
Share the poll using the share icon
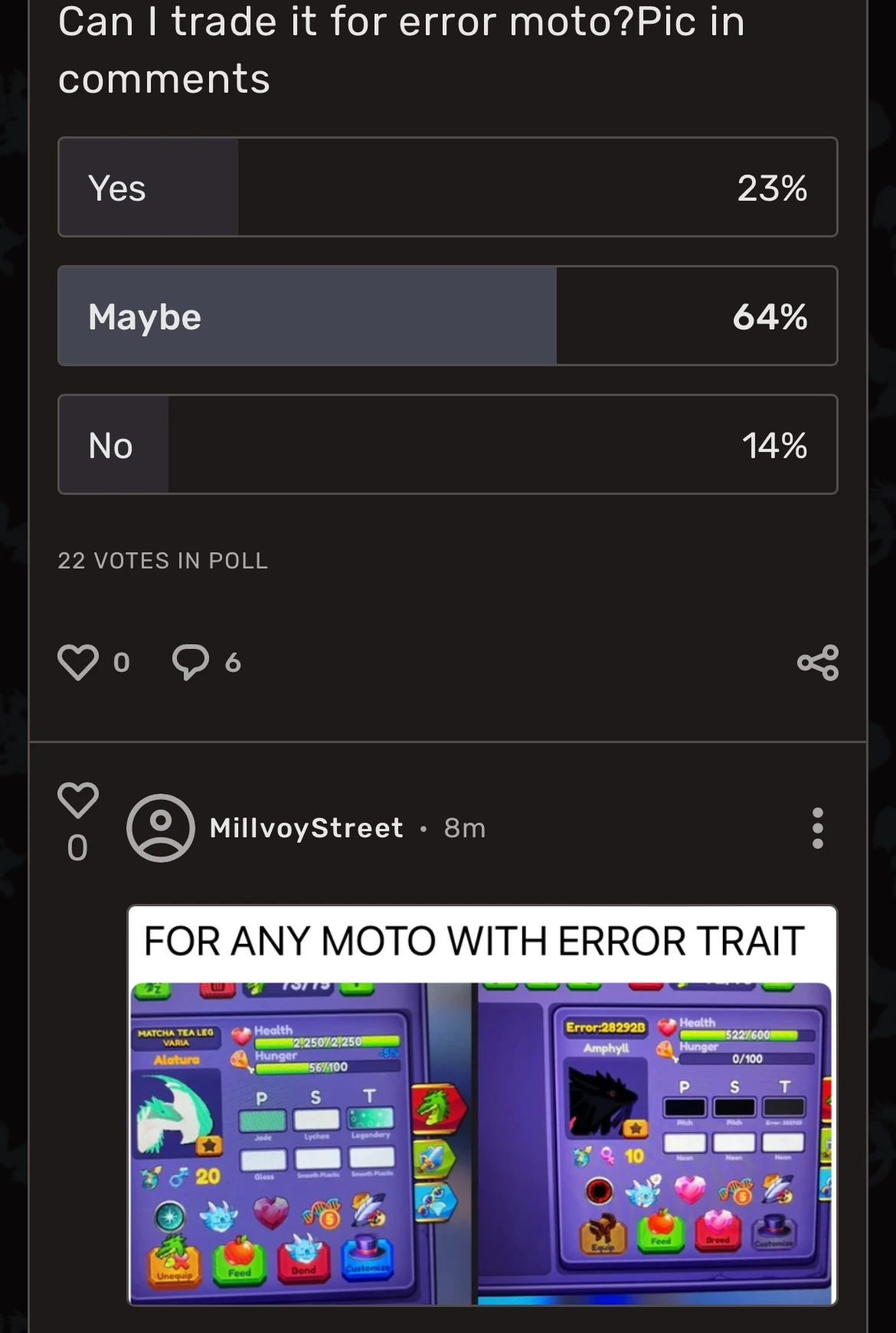pyautogui.click(x=816, y=662)
